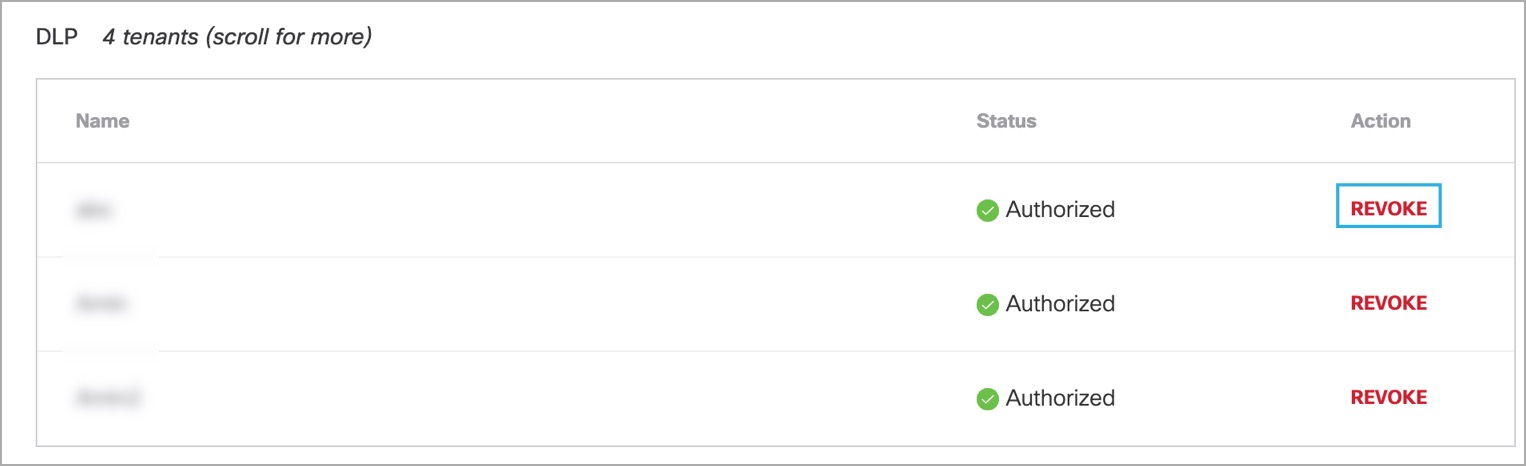Click the Action column header
This screenshot has height=466, width=1526.
(1380, 121)
